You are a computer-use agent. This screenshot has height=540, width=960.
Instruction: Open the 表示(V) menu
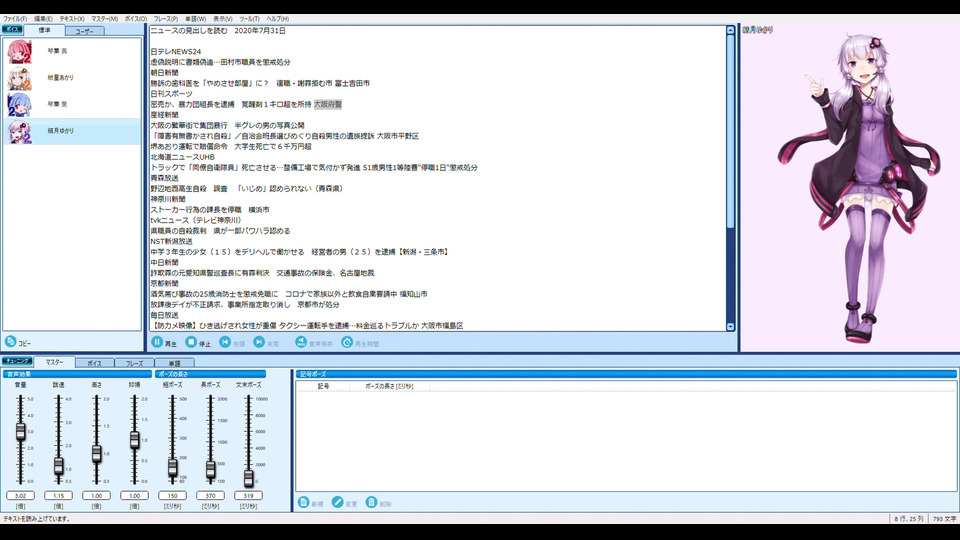coord(222,19)
